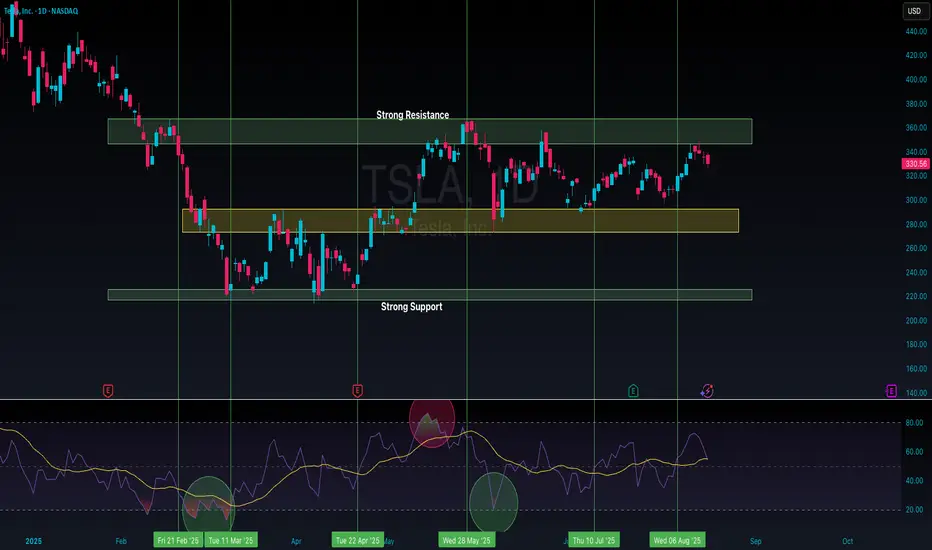The width and height of the screenshot is (932, 550).
Task: Click the red earnings E marker under February
Action: (108, 391)
